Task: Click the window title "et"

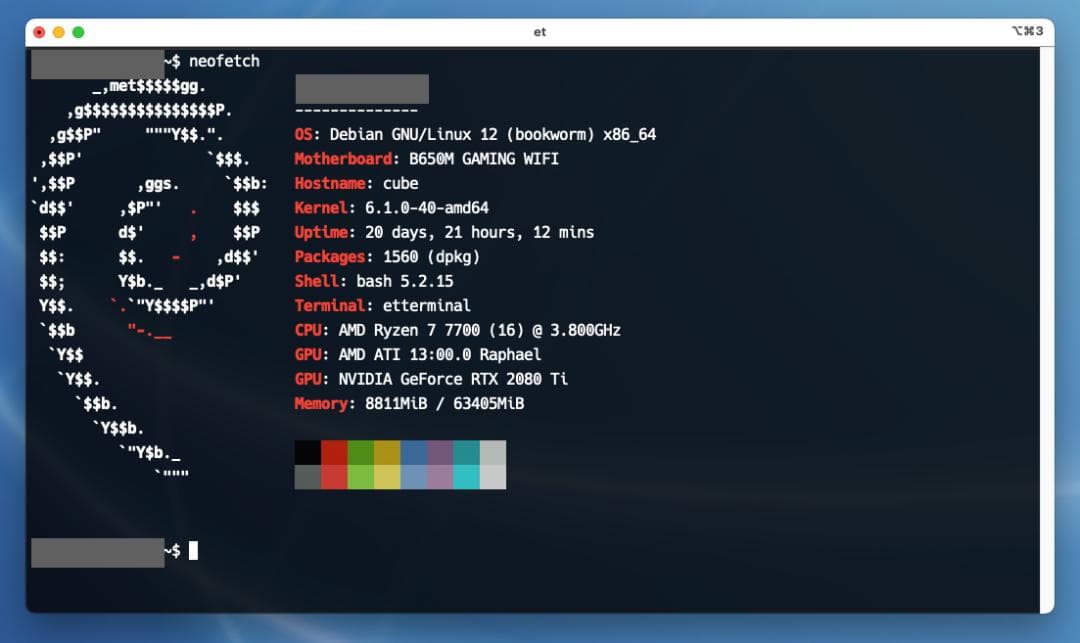Action: [x=540, y=32]
